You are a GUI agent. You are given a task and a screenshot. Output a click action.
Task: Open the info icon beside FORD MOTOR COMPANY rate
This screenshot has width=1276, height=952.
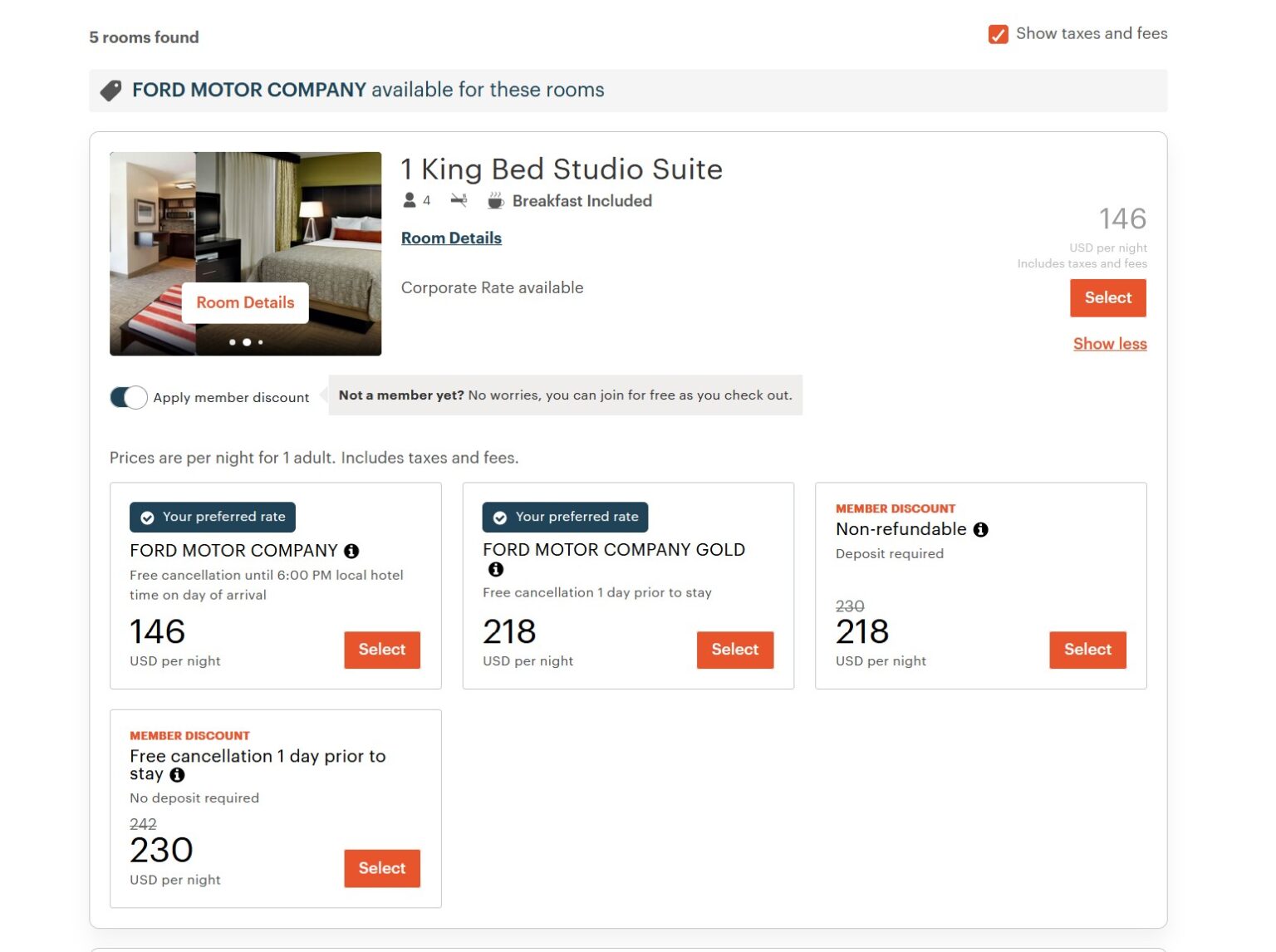[353, 550]
